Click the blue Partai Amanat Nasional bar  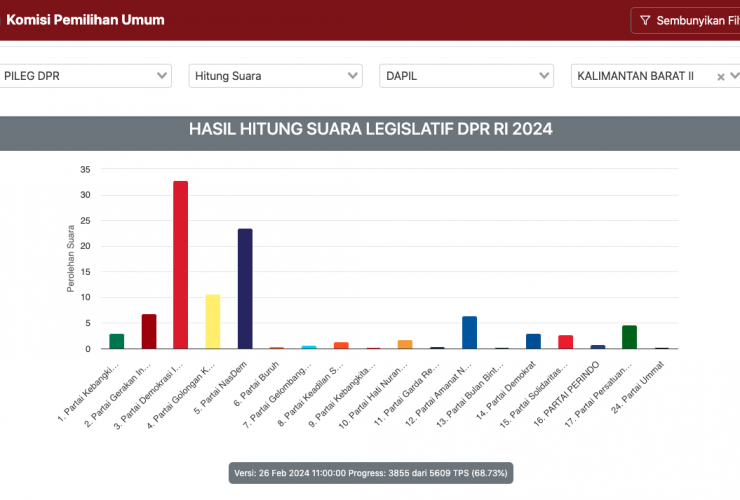click(469, 333)
